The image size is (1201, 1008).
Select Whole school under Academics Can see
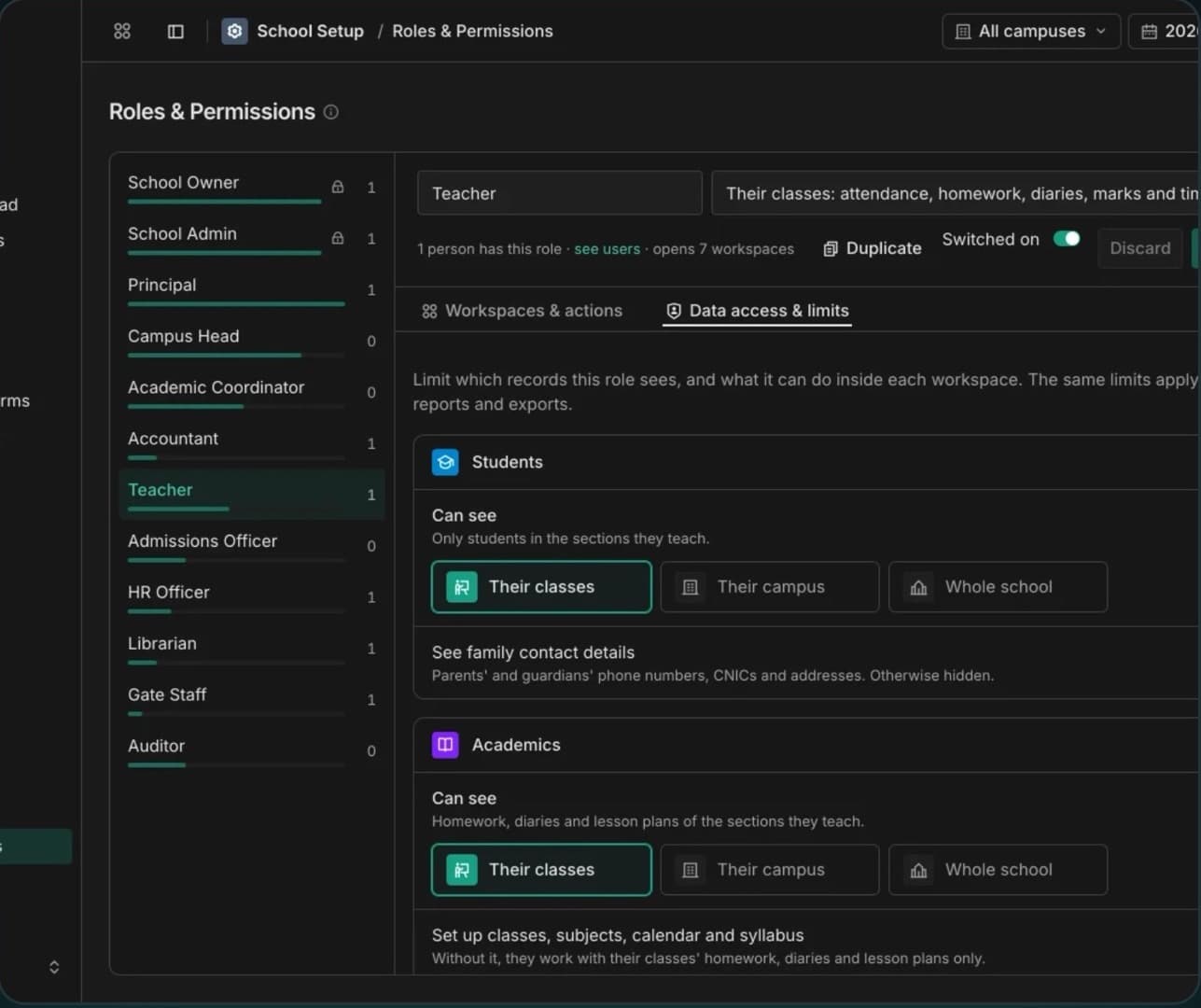coord(998,870)
